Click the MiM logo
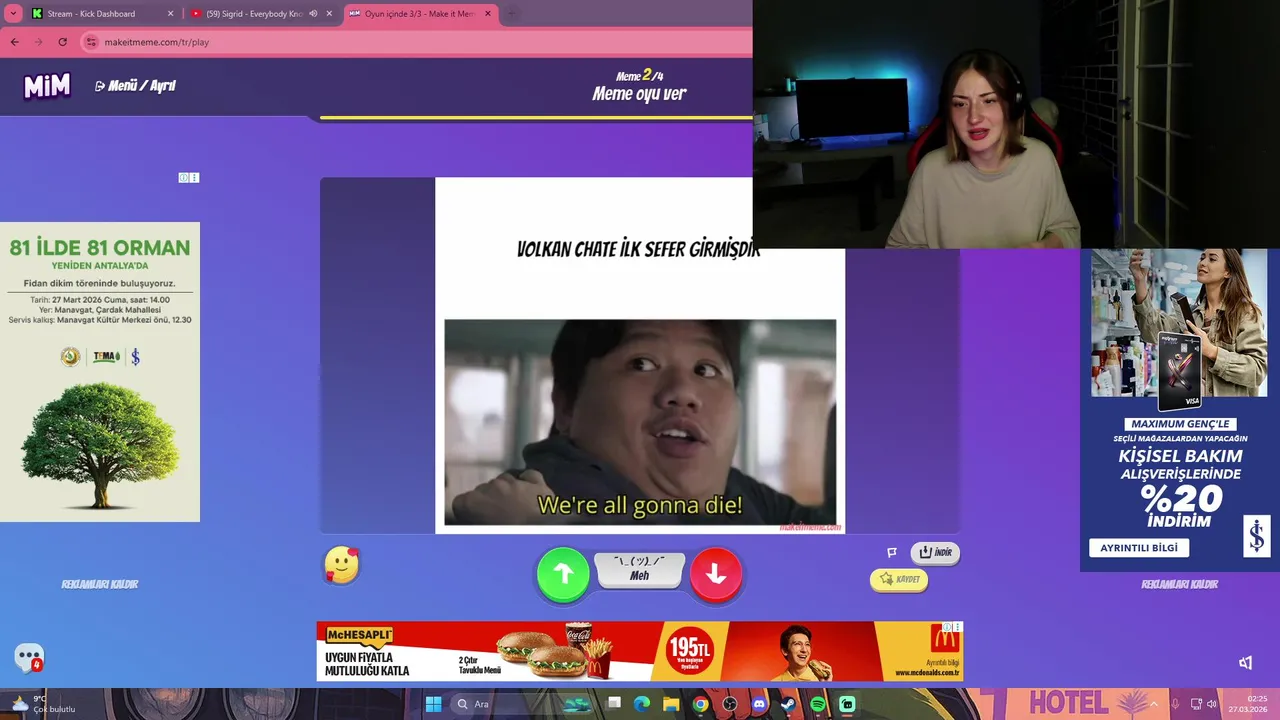 pos(47,86)
